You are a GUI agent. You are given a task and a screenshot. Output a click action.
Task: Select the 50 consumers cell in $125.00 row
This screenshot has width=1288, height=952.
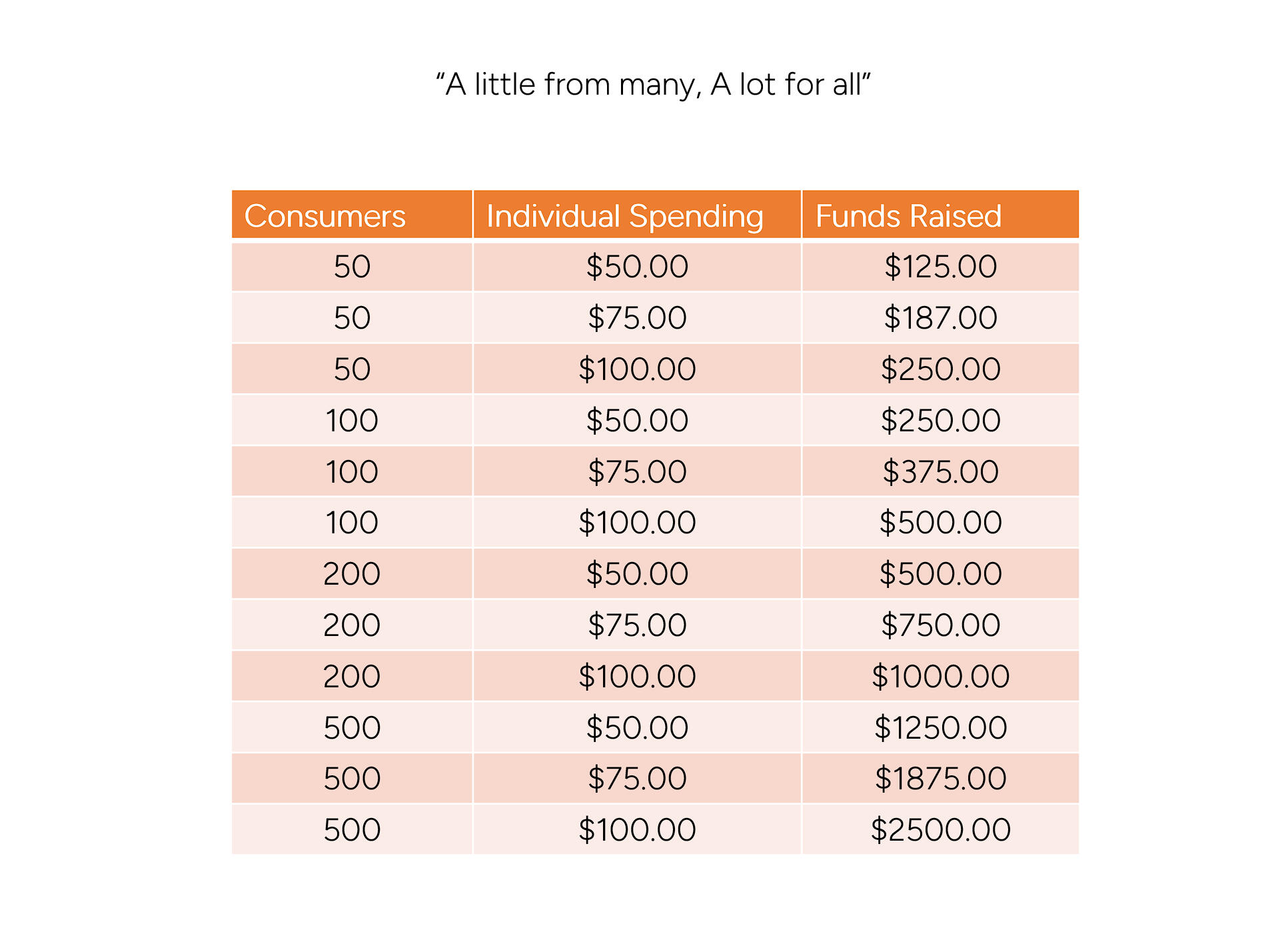tap(352, 267)
